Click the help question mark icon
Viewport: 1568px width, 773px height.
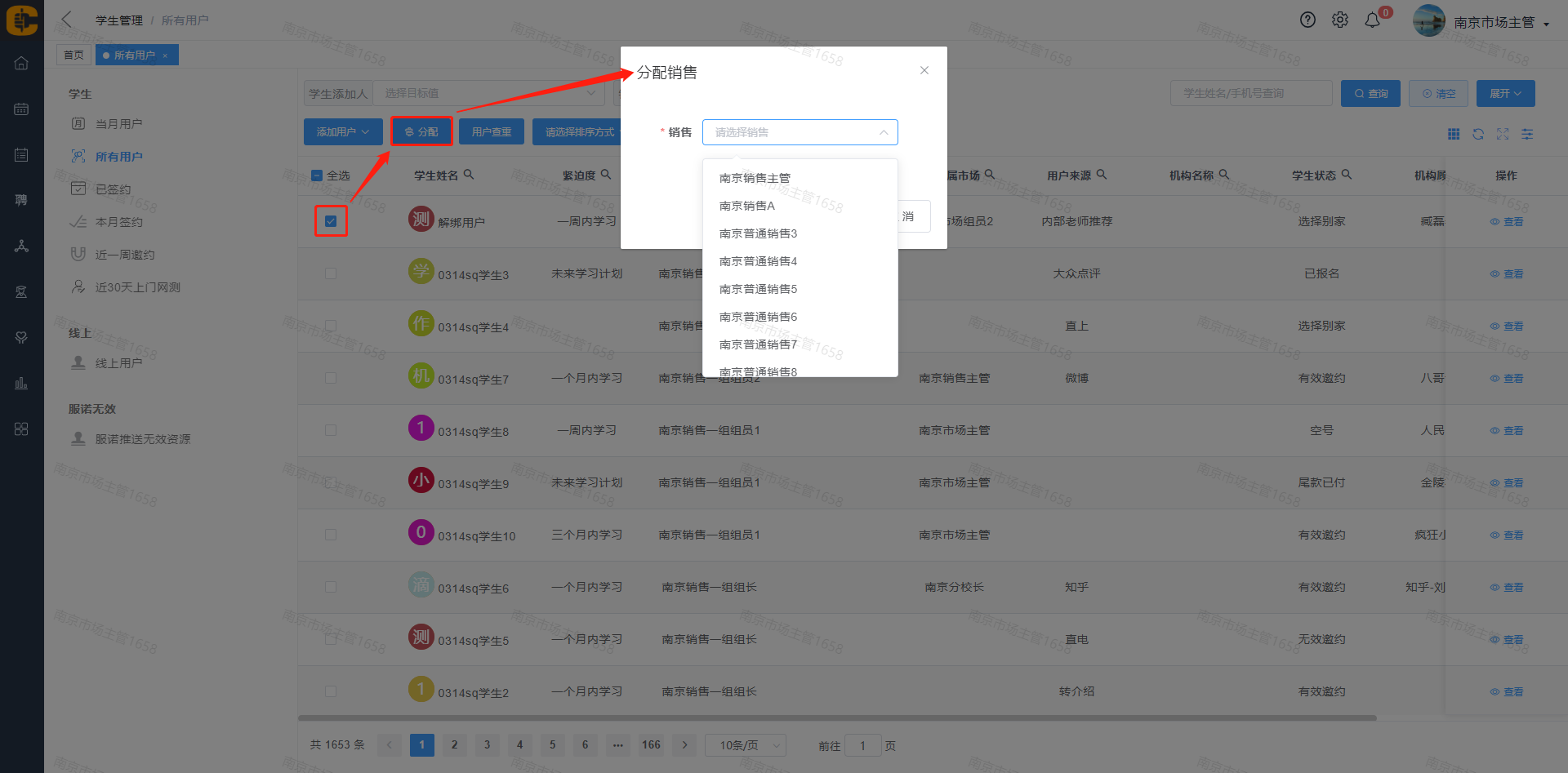(x=1307, y=20)
